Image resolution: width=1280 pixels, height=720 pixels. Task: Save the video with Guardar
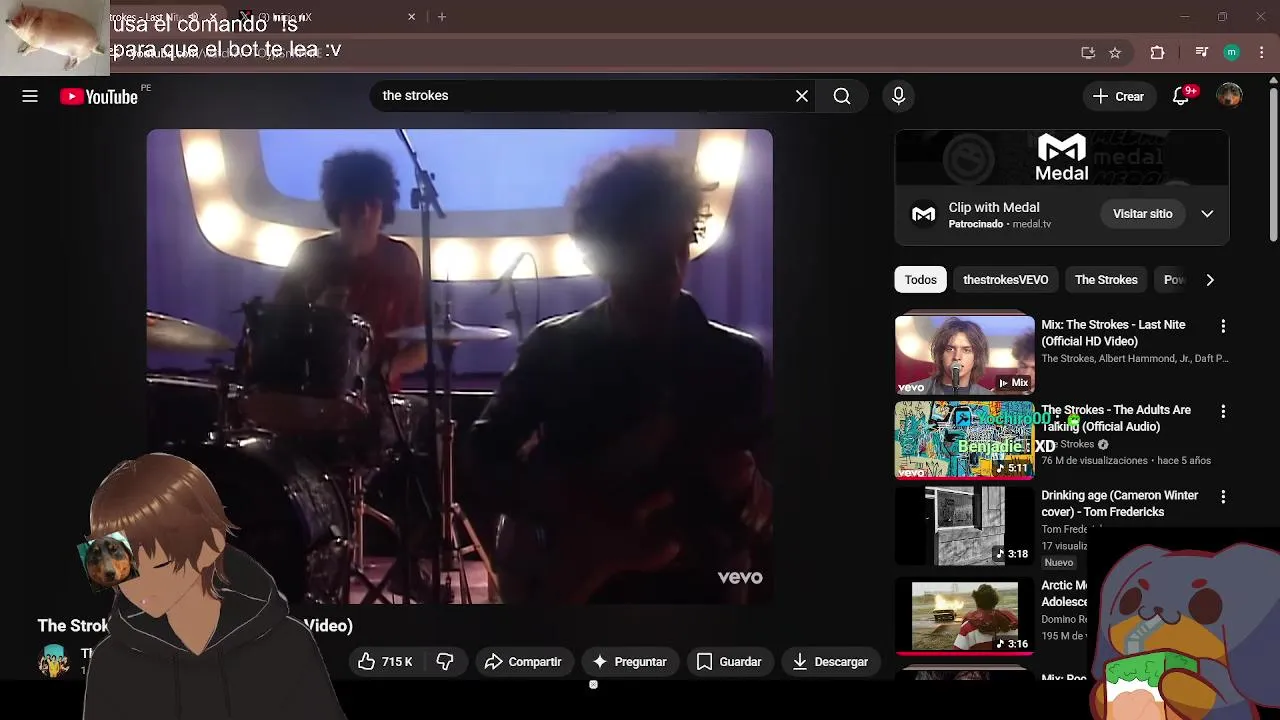point(729,662)
